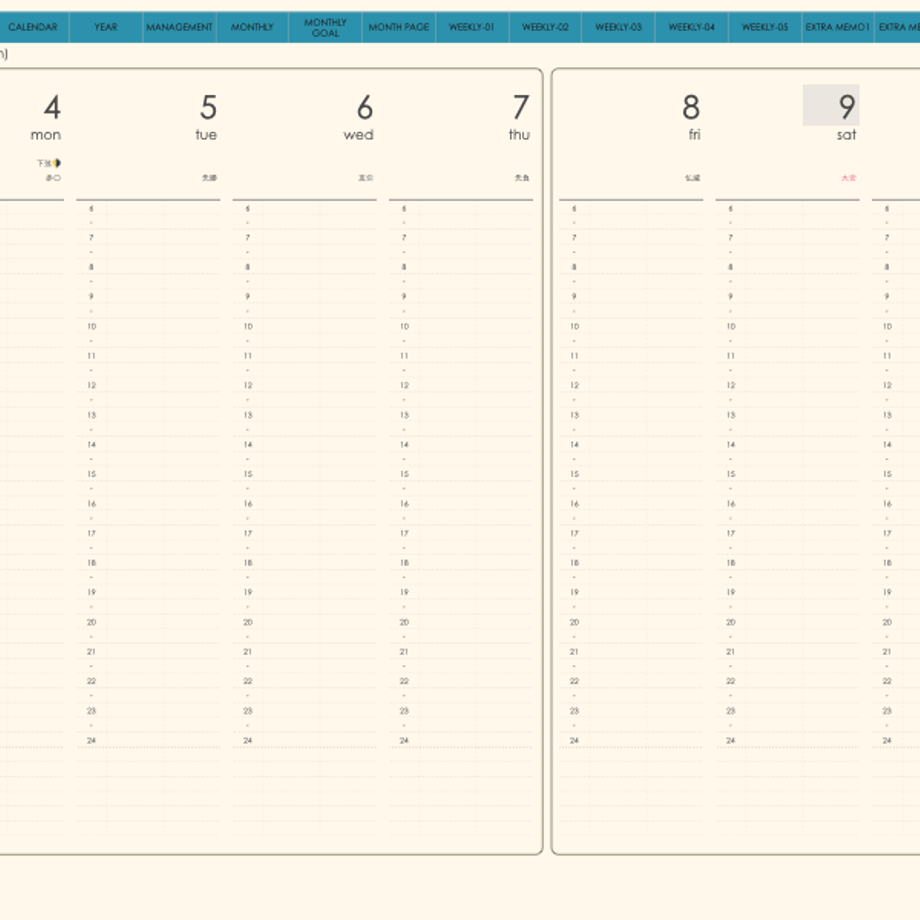Open the MANAGEMENT tab
The height and width of the screenshot is (920, 920).
180,27
